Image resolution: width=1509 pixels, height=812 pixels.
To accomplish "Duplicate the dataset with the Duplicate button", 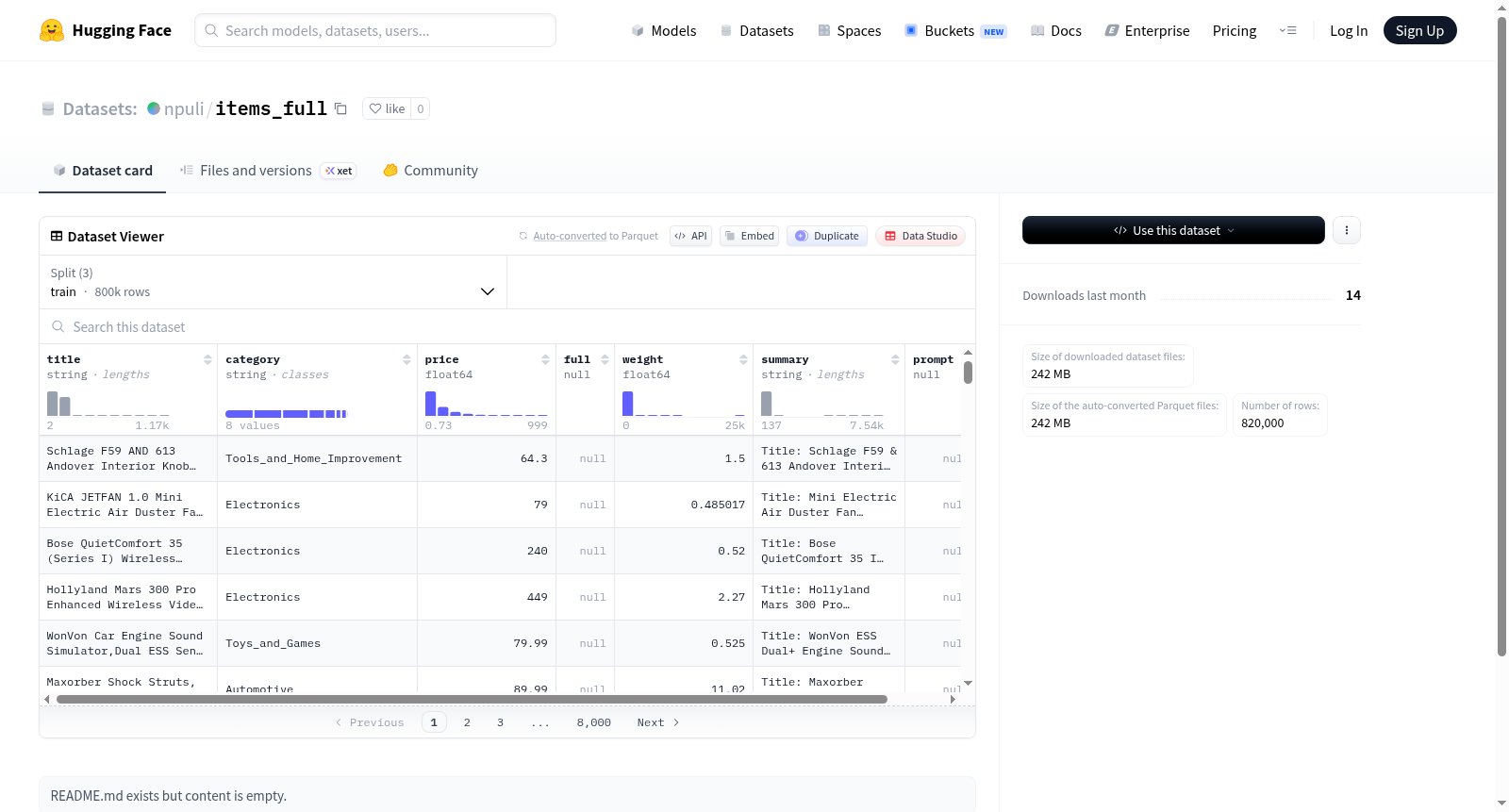I will [x=826, y=236].
